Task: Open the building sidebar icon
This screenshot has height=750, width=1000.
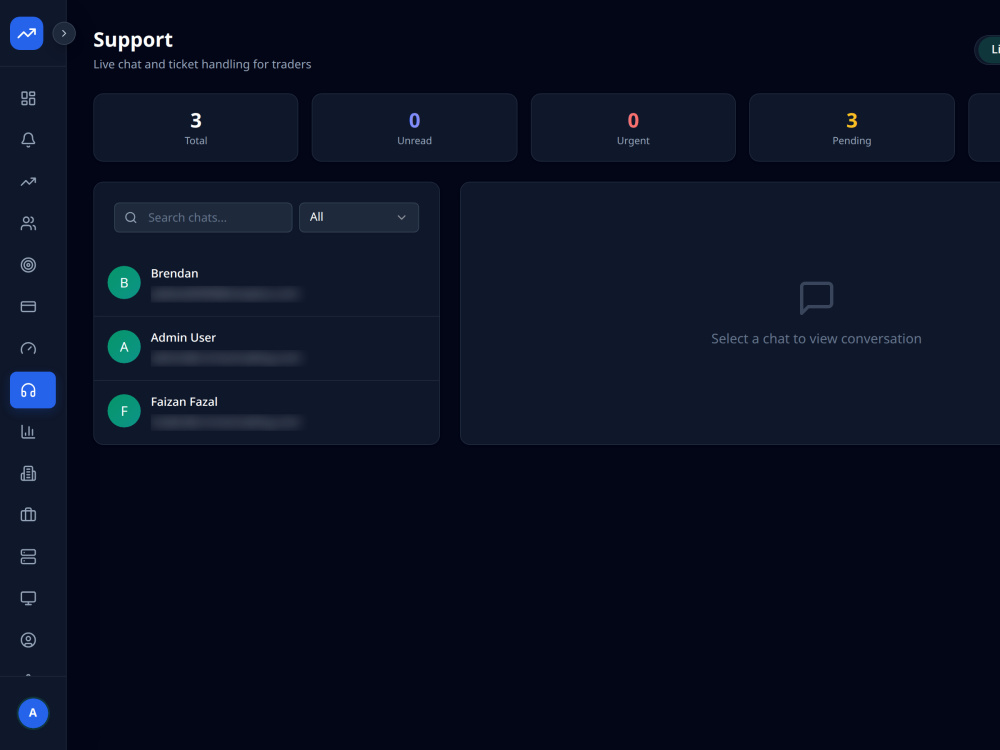Action: point(28,473)
